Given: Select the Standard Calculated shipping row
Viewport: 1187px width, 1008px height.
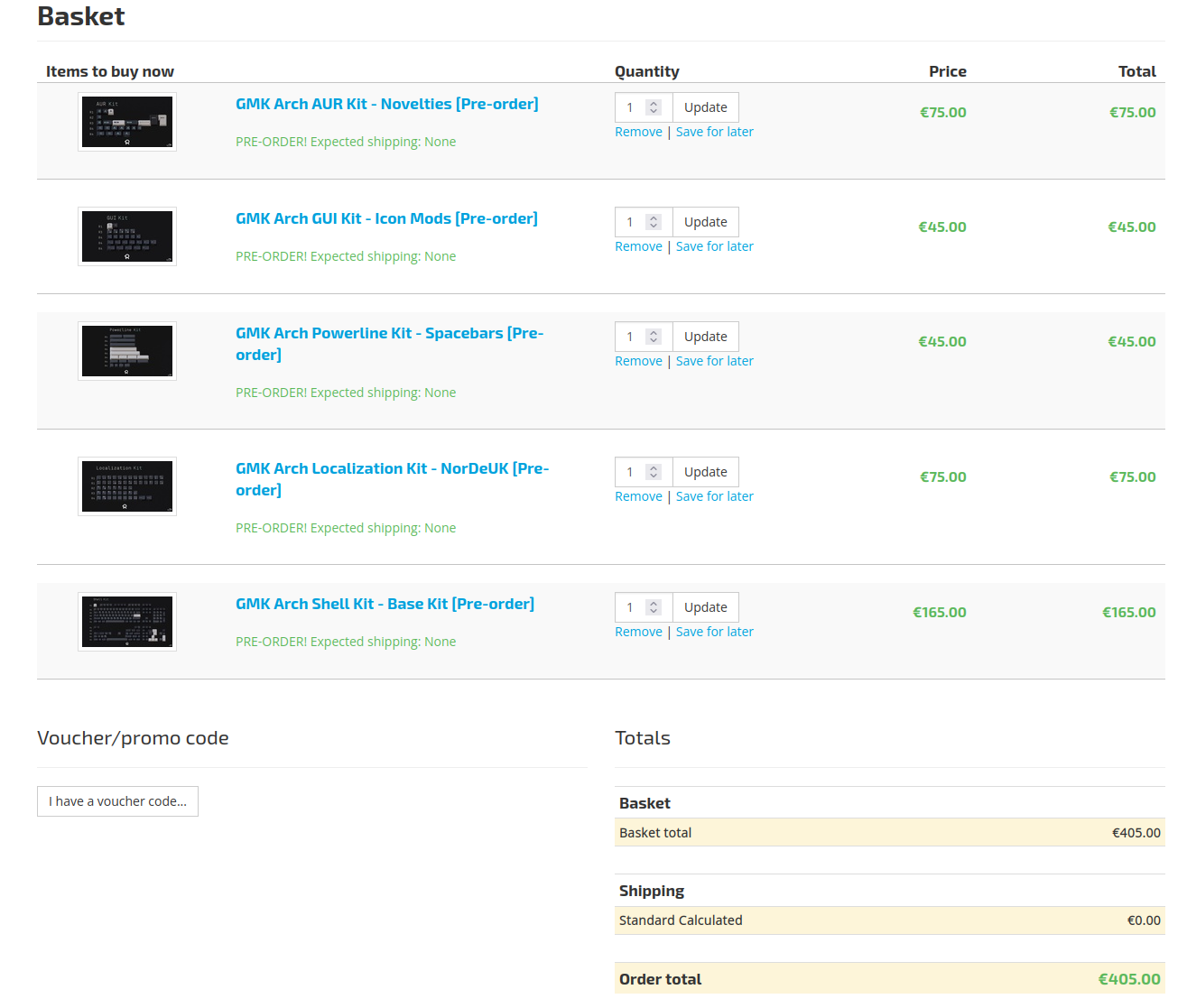Looking at the screenshot, I should click(890, 920).
